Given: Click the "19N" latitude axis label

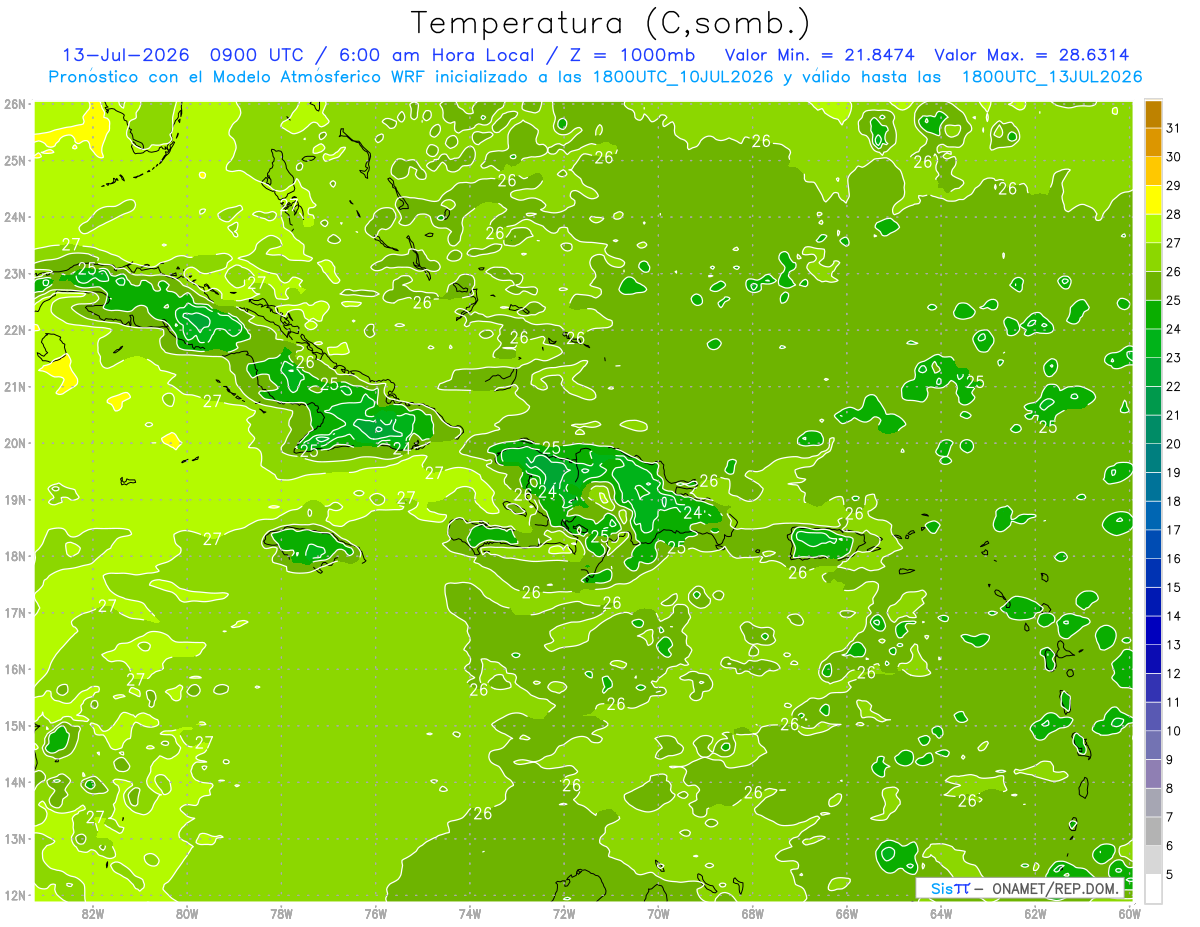Looking at the screenshot, I should (x=14, y=500).
